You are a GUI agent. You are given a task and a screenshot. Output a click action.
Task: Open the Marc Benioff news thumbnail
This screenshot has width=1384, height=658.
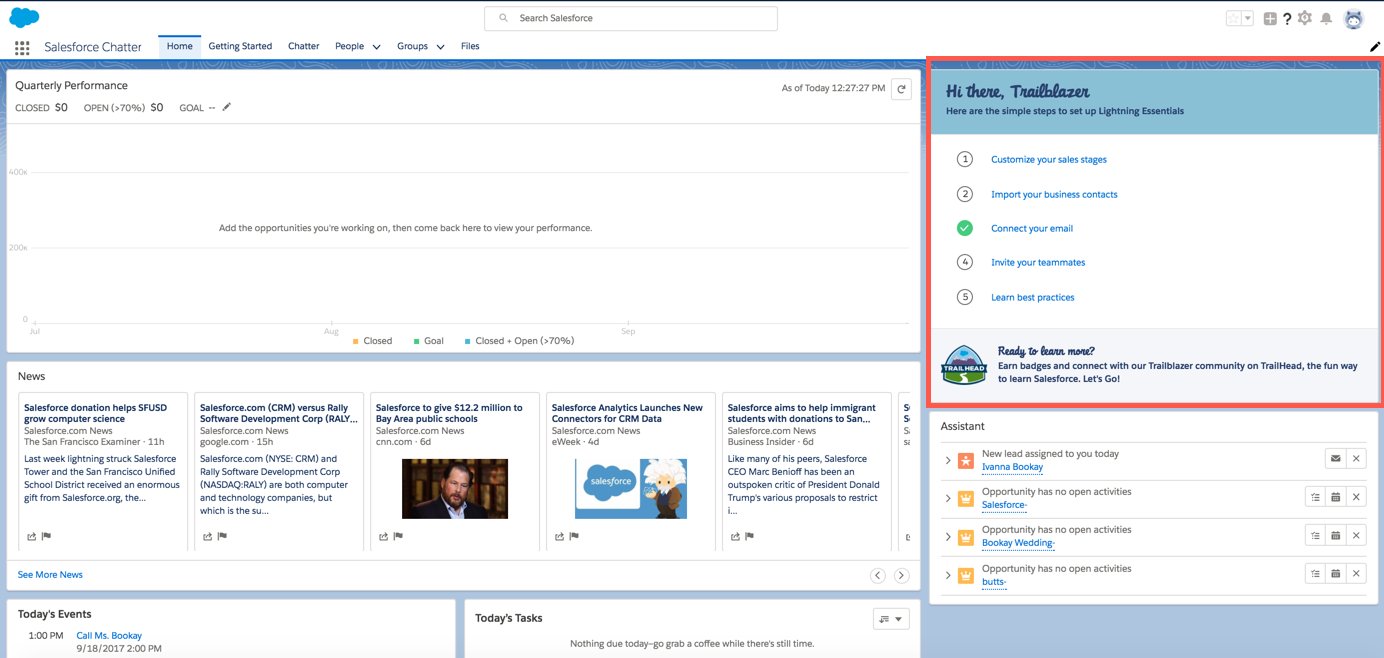tap(455, 489)
